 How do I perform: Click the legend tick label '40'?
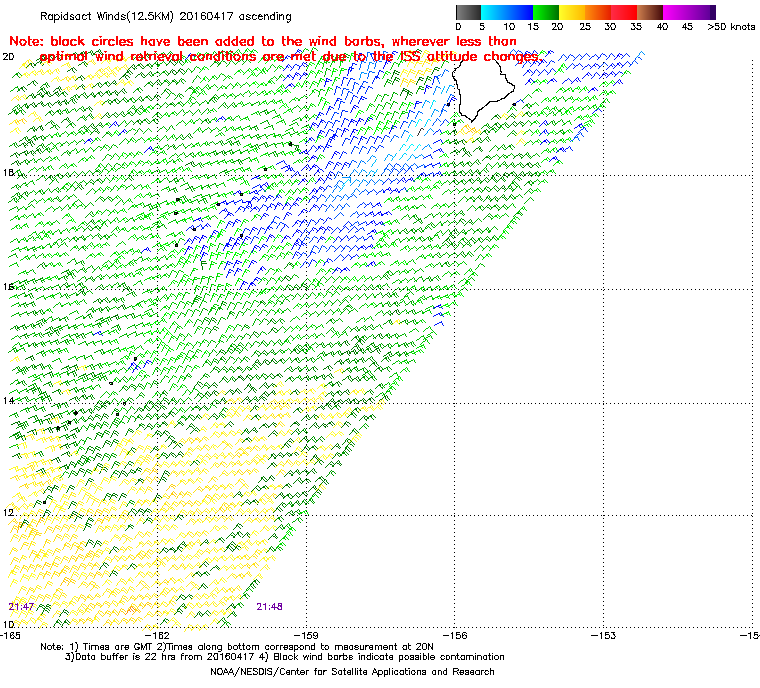tap(662, 27)
